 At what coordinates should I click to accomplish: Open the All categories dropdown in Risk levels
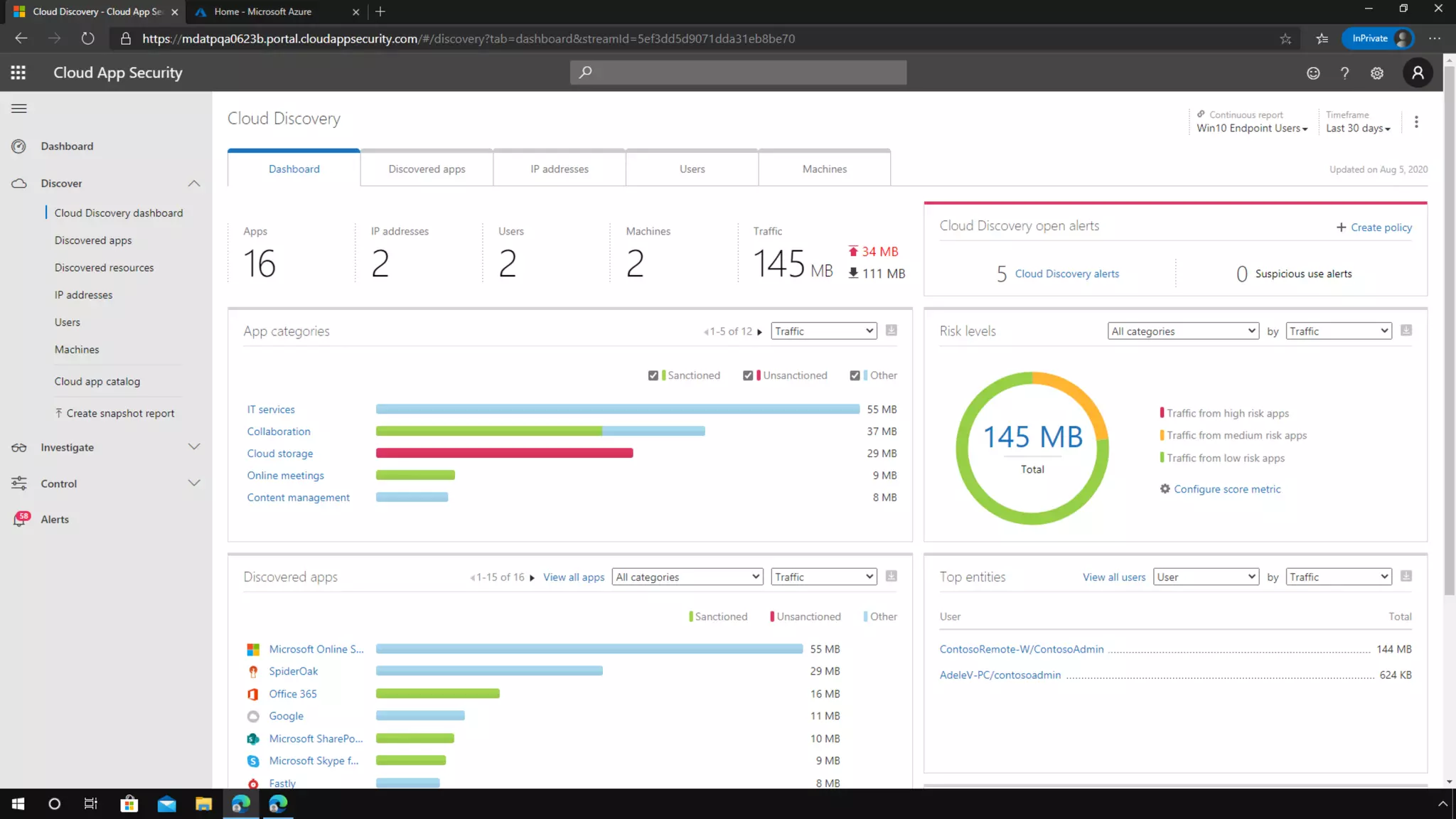pyautogui.click(x=1183, y=331)
